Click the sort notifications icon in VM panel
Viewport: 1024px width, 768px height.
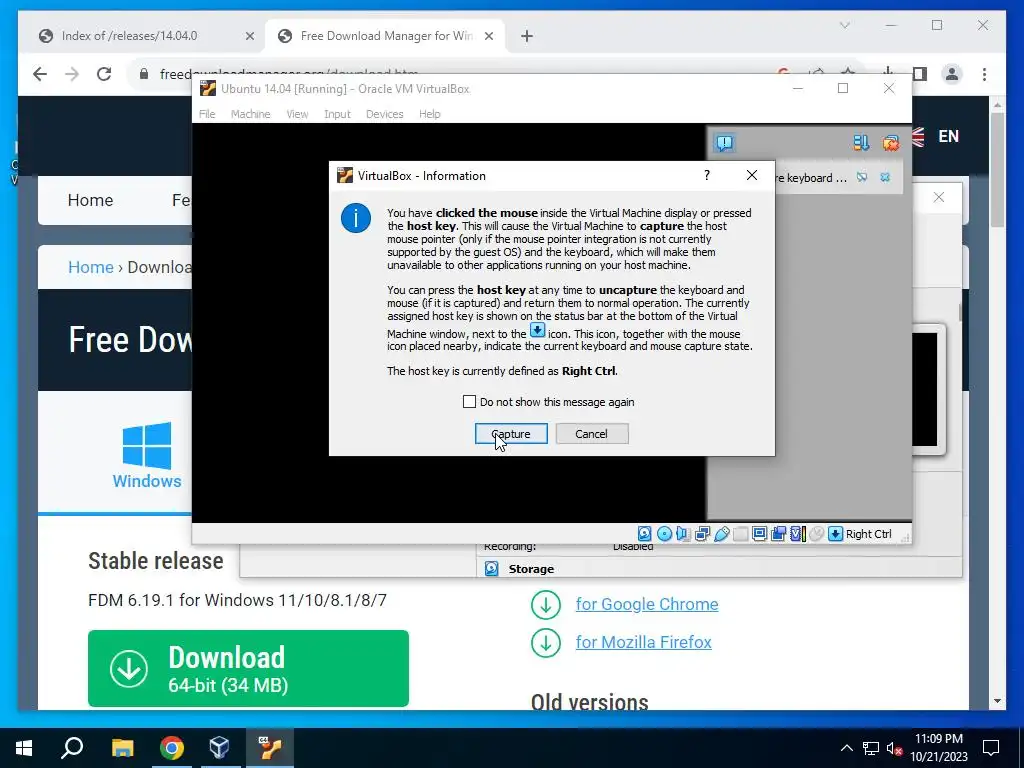point(861,142)
